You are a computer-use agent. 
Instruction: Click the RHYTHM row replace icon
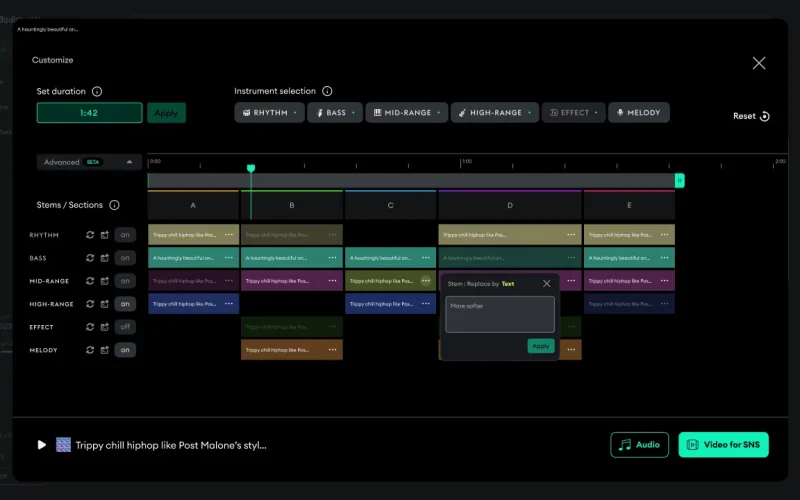click(x=105, y=235)
